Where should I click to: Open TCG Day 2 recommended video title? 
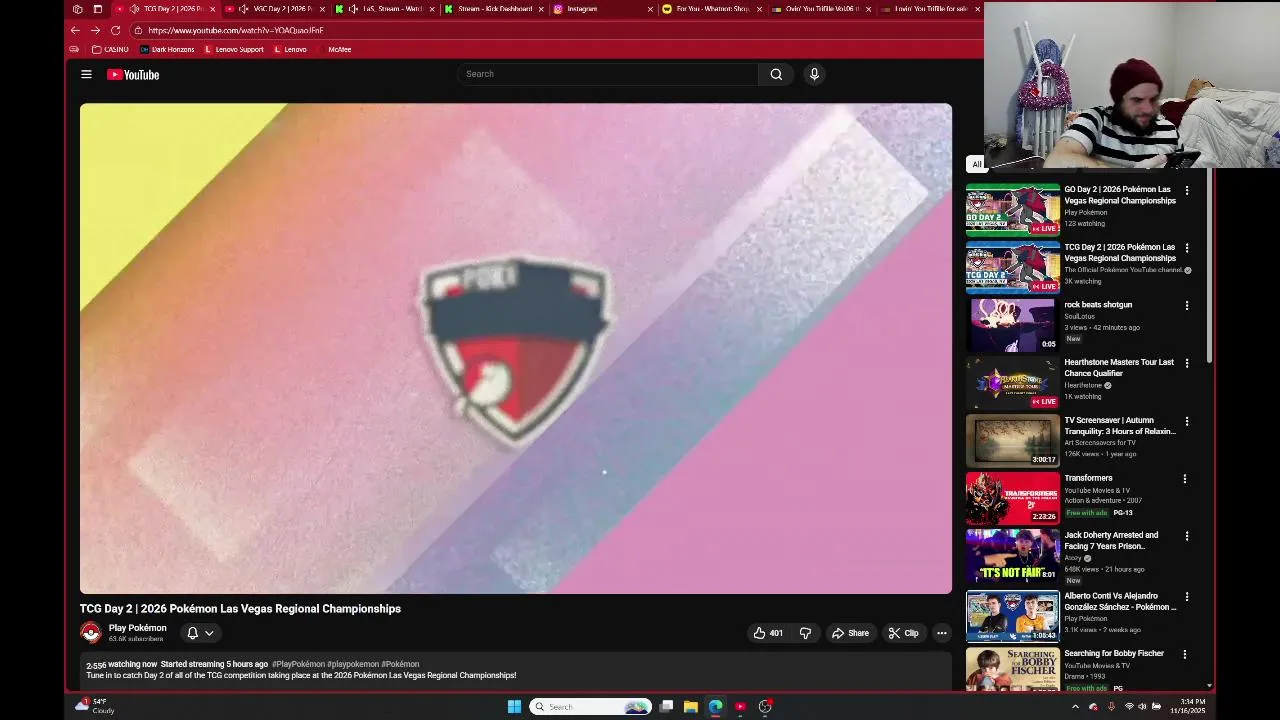pyautogui.click(x=1120, y=252)
